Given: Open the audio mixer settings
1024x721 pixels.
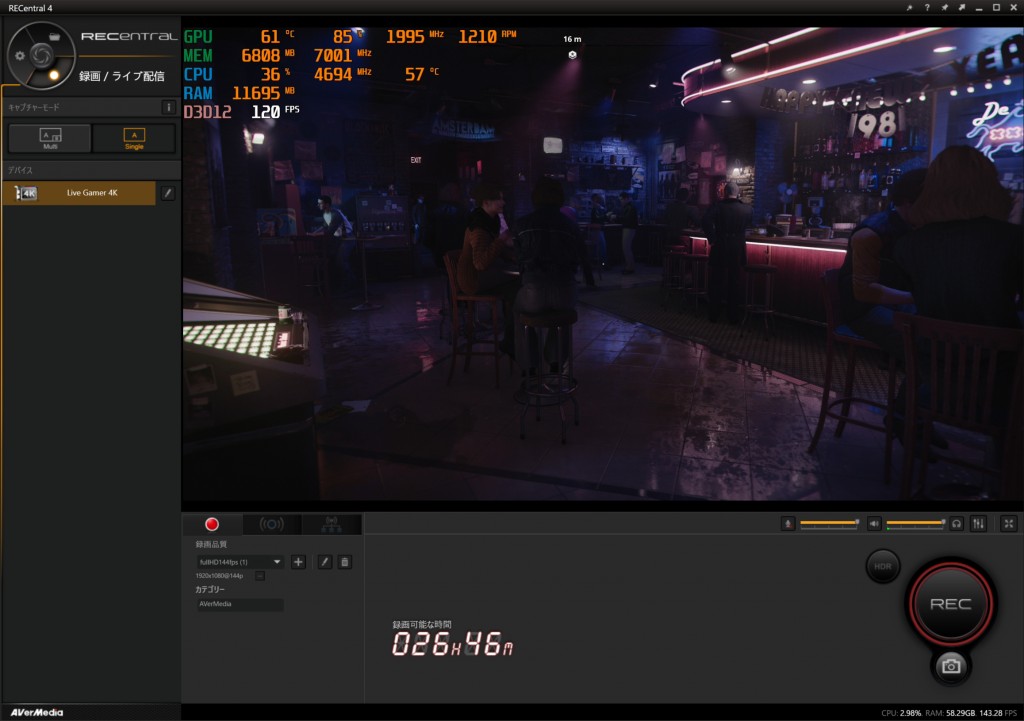Looking at the screenshot, I should pos(978,523).
